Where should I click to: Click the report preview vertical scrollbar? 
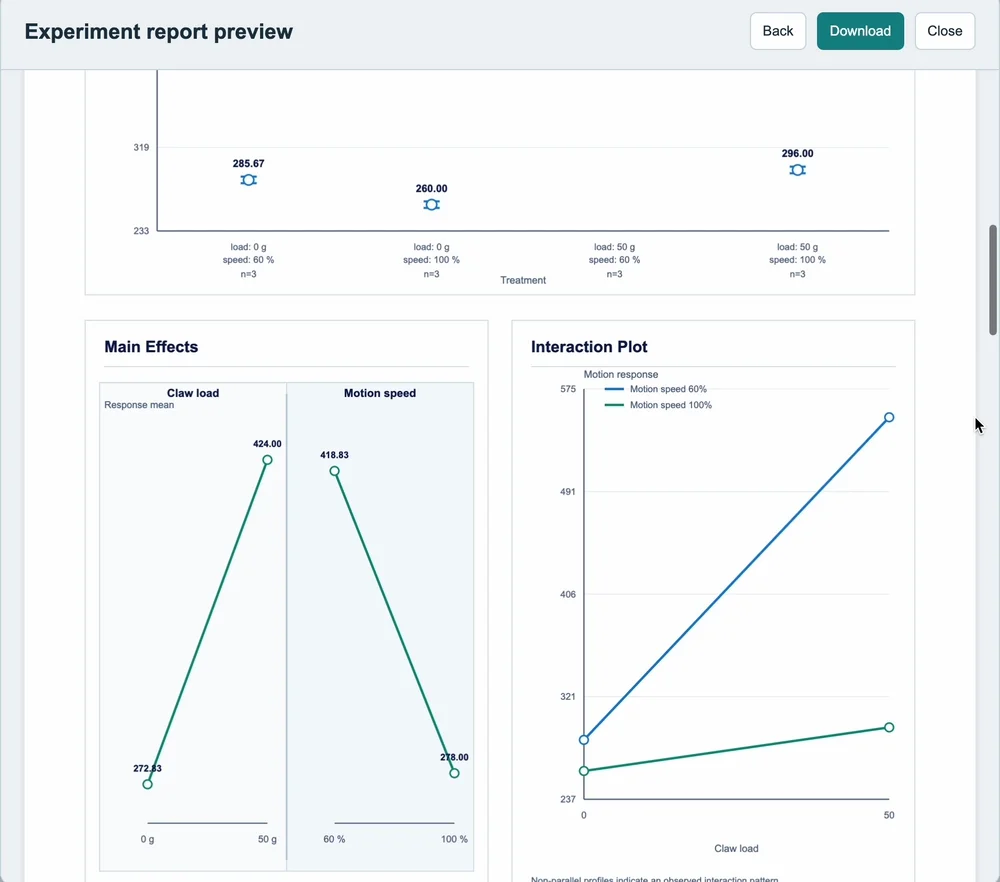point(992,279)
